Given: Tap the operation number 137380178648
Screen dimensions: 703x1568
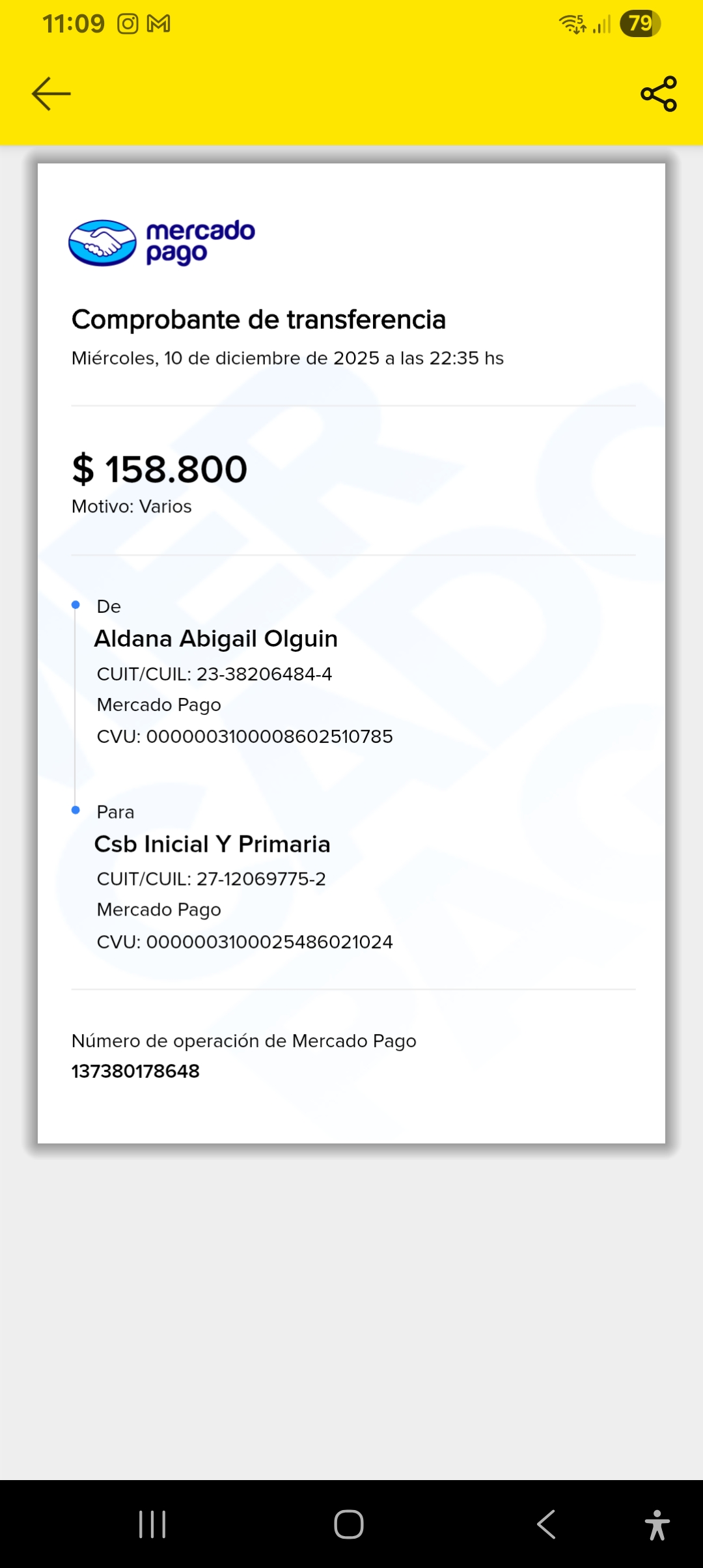Looking at the screenshot, I should tap(135, 1071).
